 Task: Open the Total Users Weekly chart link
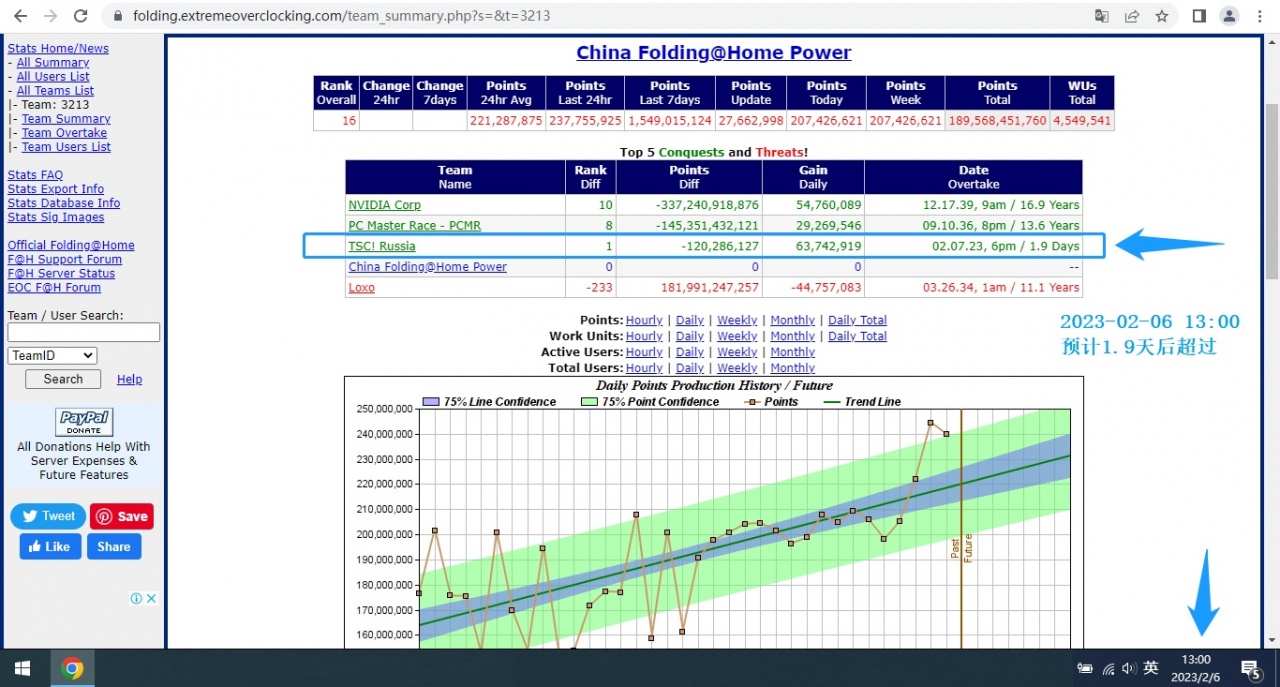[737, 368]
